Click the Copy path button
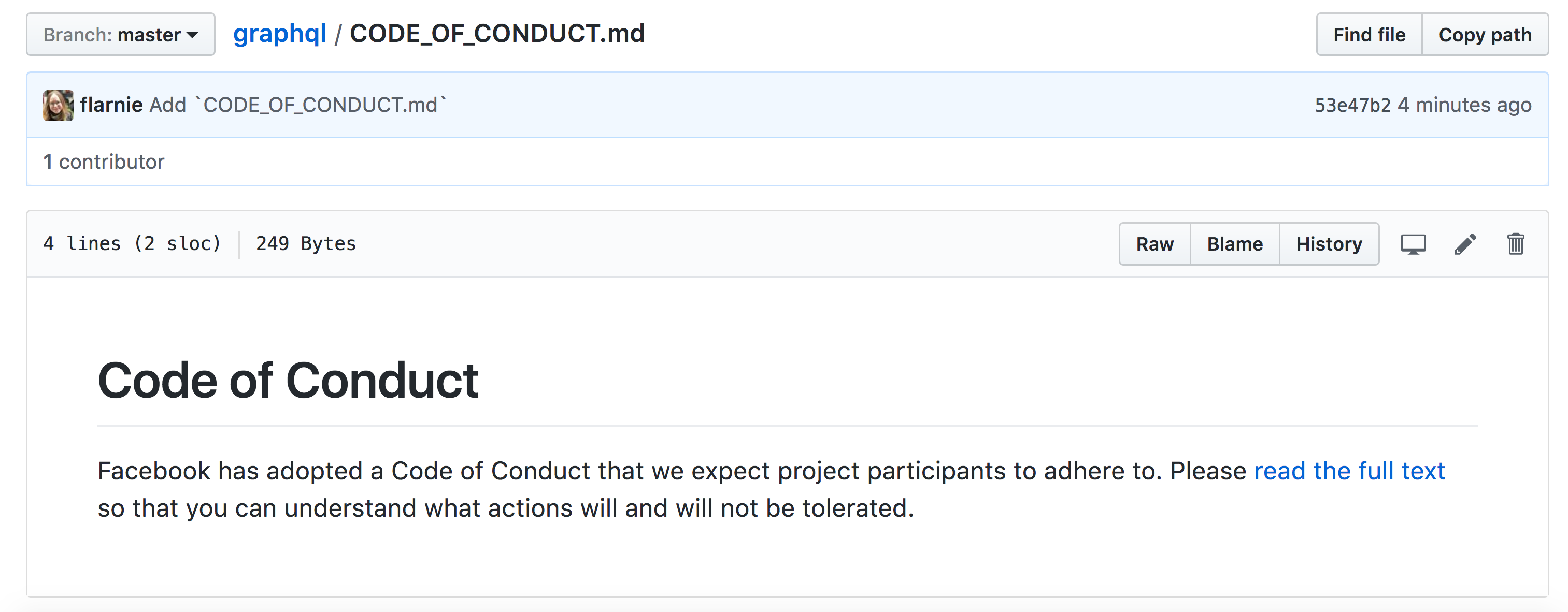The width and height of the screenshot is (1568, 612). click(1485, 35)
